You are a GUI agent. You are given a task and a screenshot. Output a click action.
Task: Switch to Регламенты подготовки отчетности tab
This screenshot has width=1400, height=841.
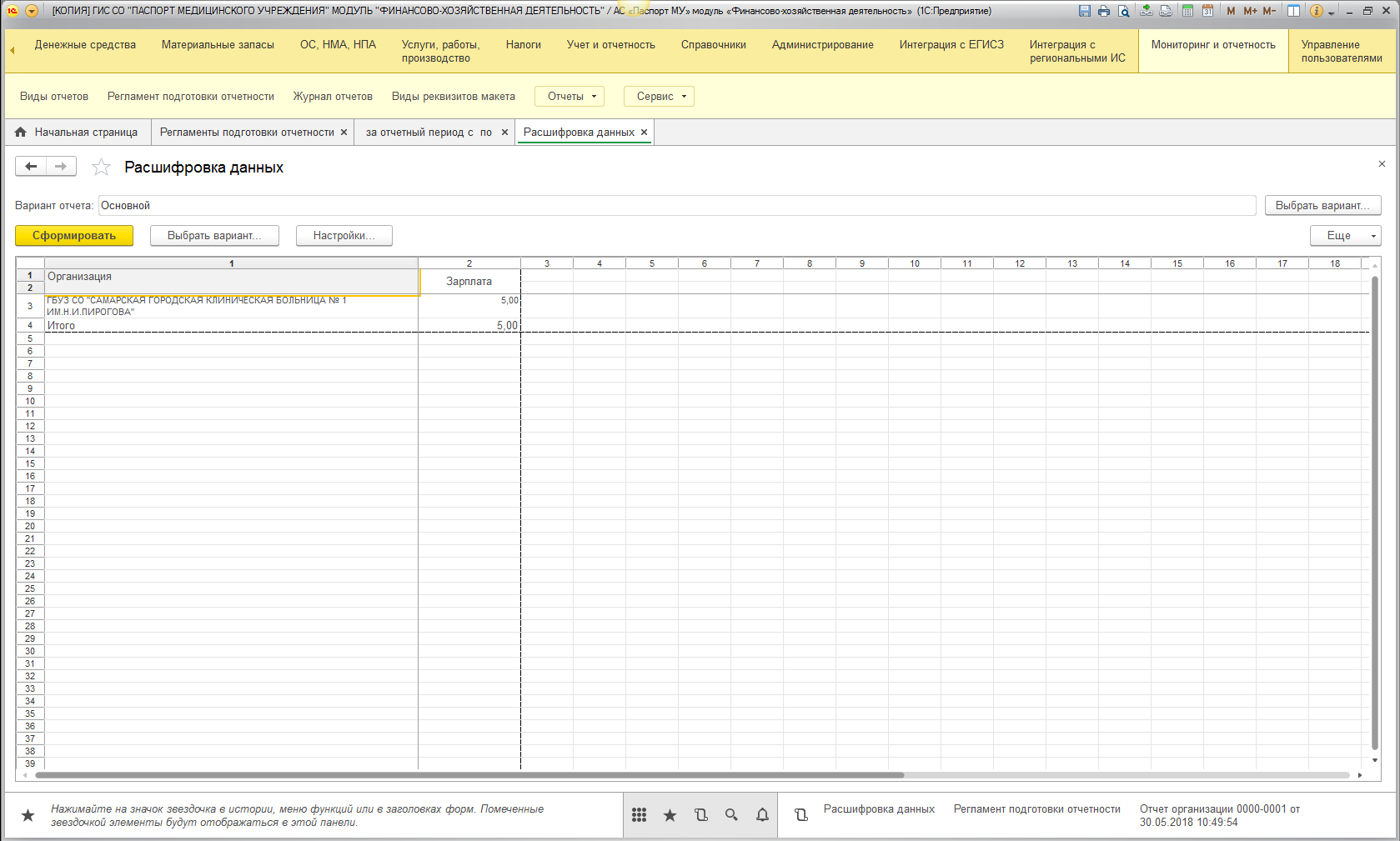(x=247, y=133)
